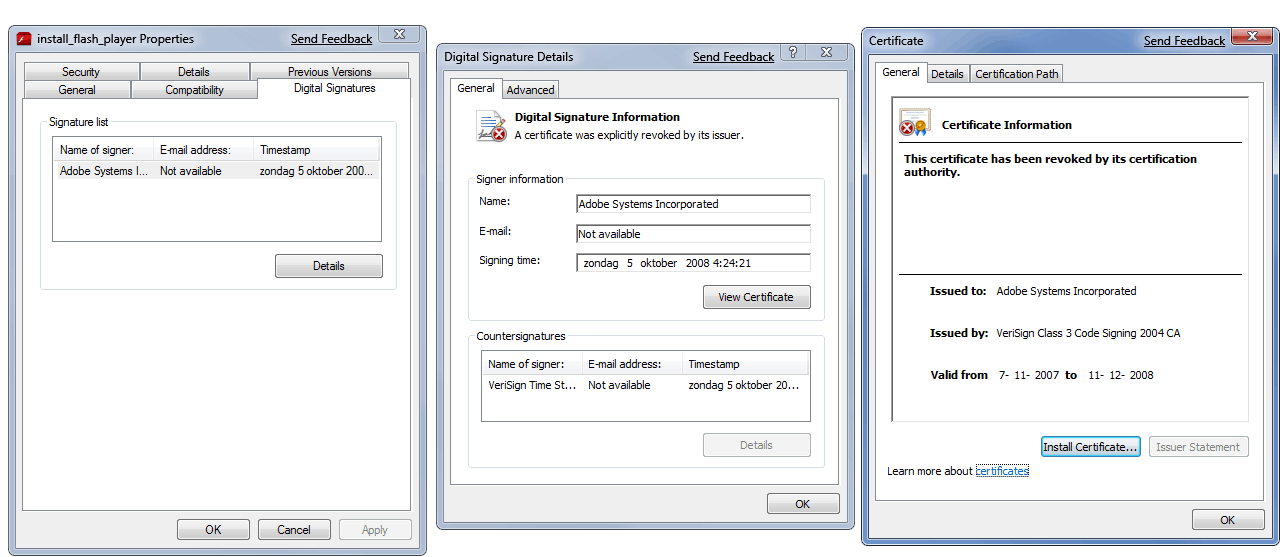Viewport: 1286px width, 557px height.
Task: Click Details button under Countersignatures
Action: (756, 445)
